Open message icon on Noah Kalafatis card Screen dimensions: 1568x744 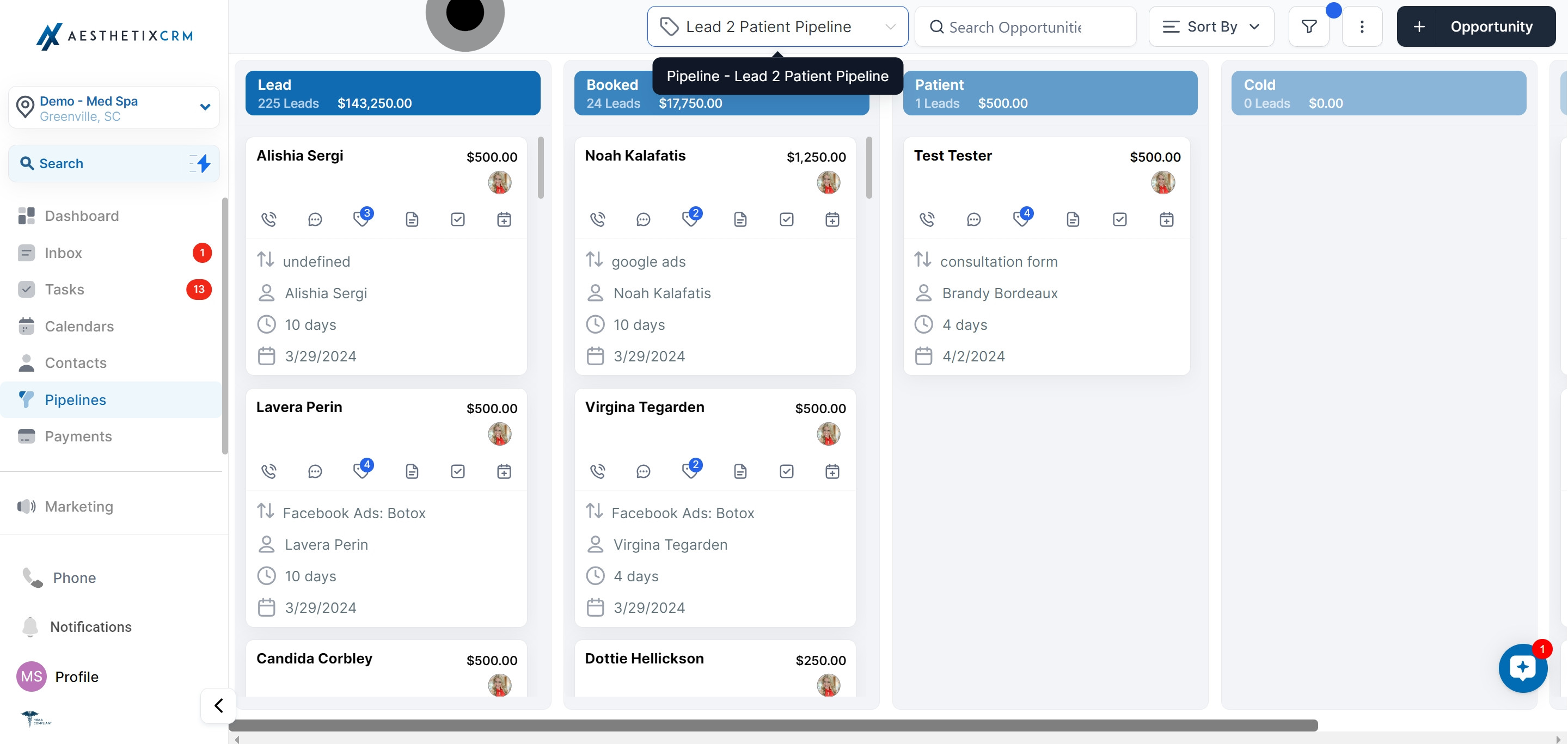pos(643,219)
